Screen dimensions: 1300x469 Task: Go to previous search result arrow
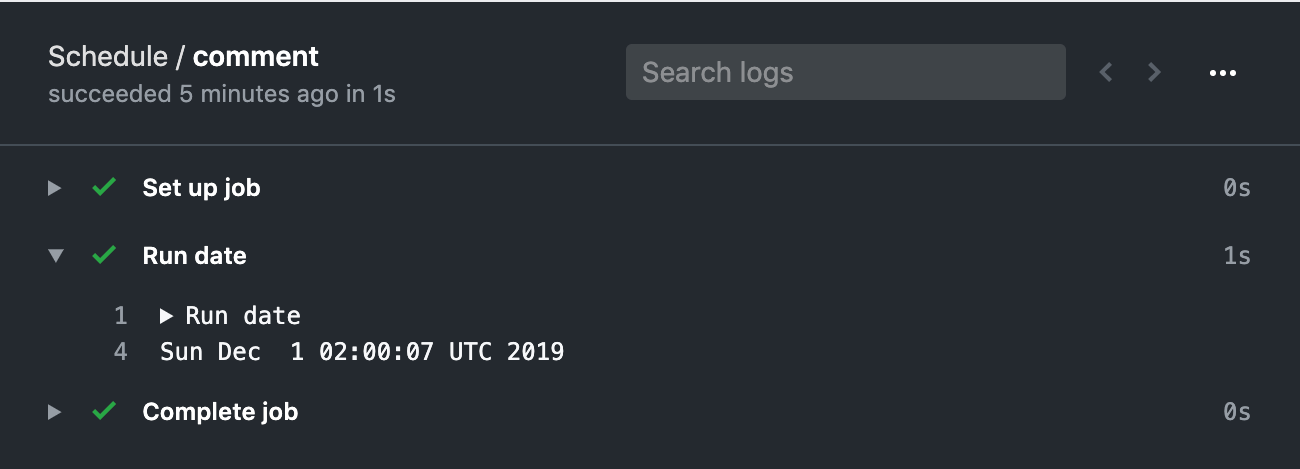tap(1106, 72)
